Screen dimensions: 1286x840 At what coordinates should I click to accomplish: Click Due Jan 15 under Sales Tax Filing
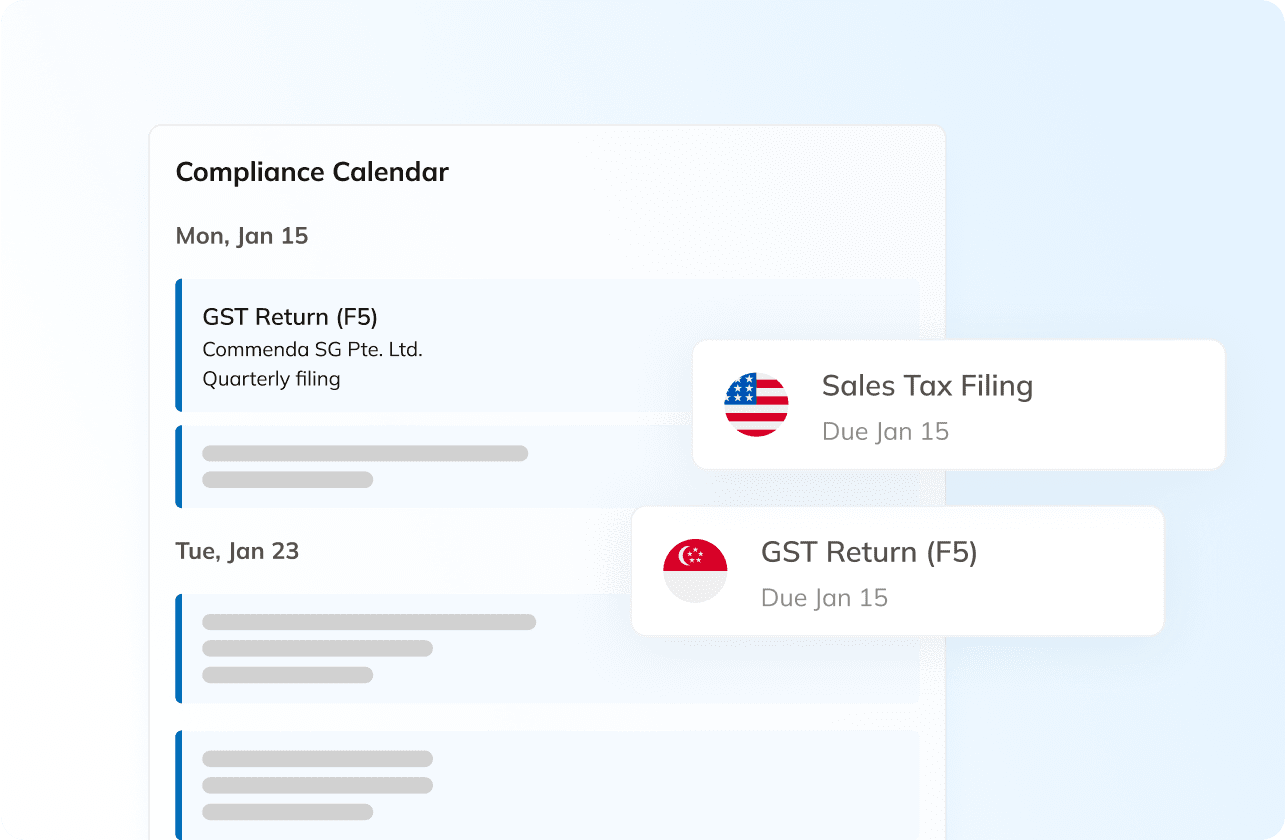pyautogui.click(x=885, y=432)
